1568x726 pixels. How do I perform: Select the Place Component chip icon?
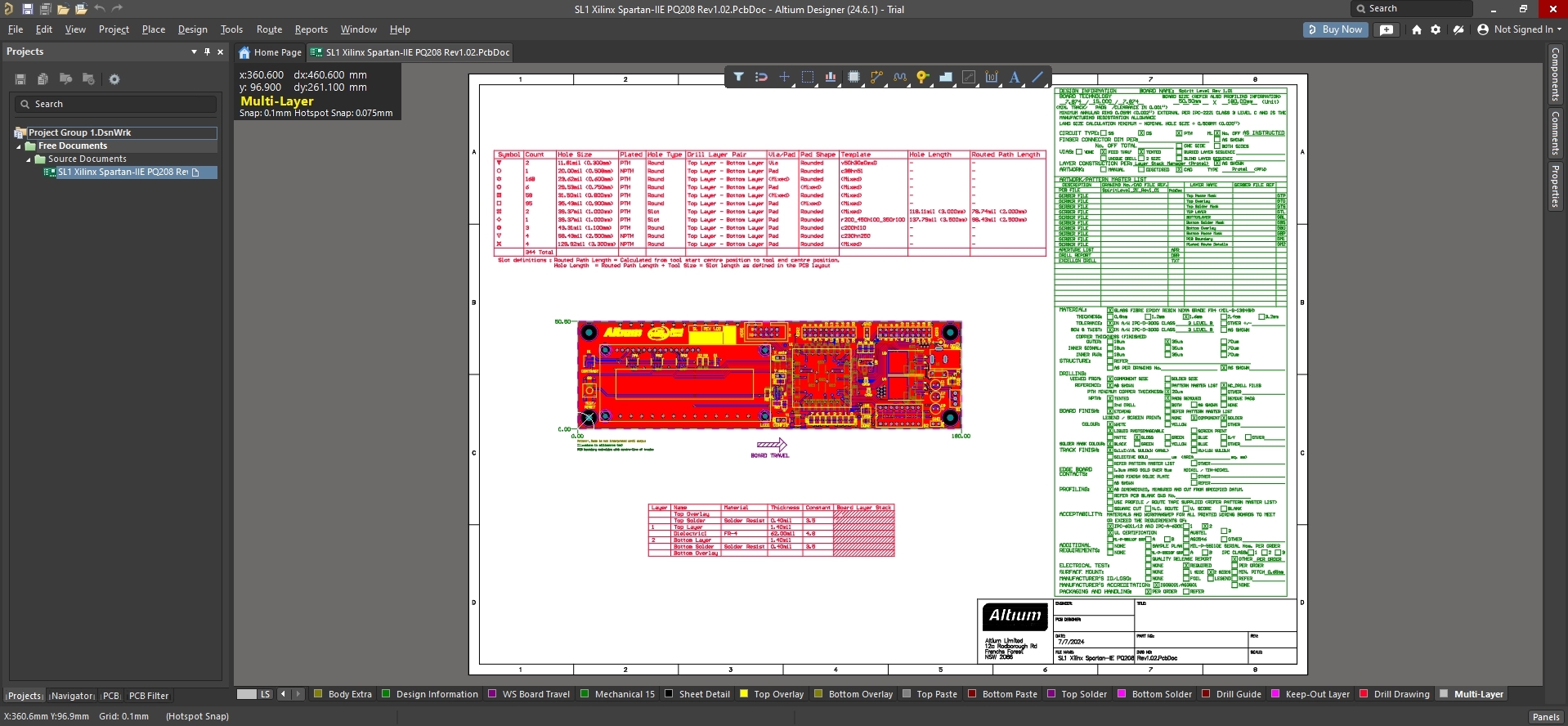pyautogui.click(x=853, y=77)
